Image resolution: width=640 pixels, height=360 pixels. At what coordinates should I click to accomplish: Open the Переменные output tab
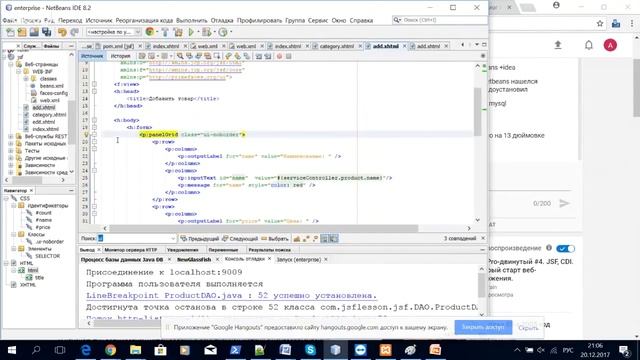click(223, 250)
